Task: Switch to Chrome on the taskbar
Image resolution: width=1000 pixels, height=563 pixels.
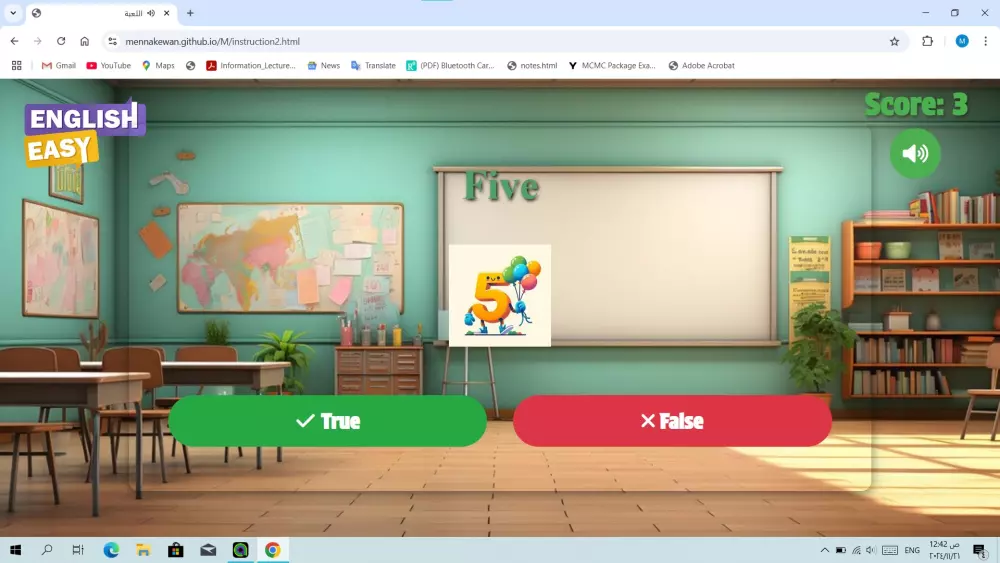Action: pos(272,550)
